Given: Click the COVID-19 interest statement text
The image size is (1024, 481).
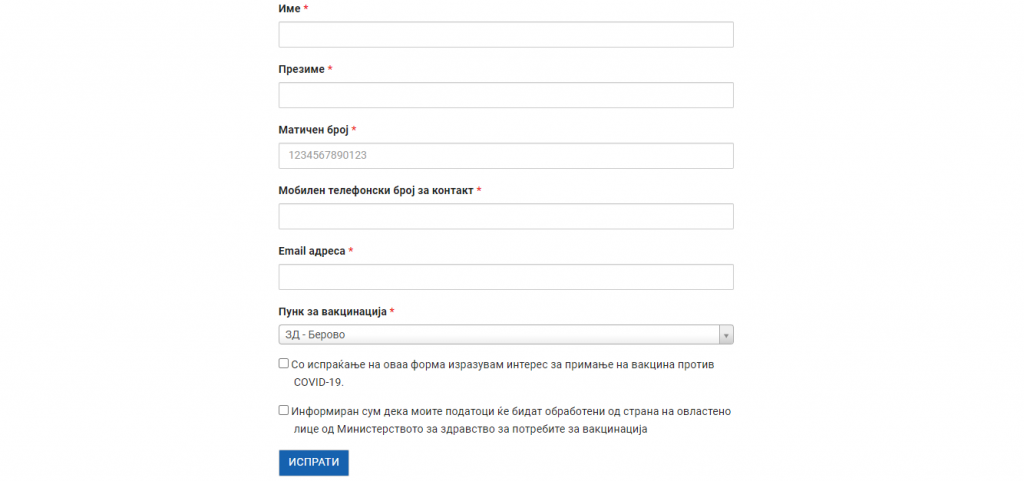Looking at the screenshot, I should [x=502, y=365].
